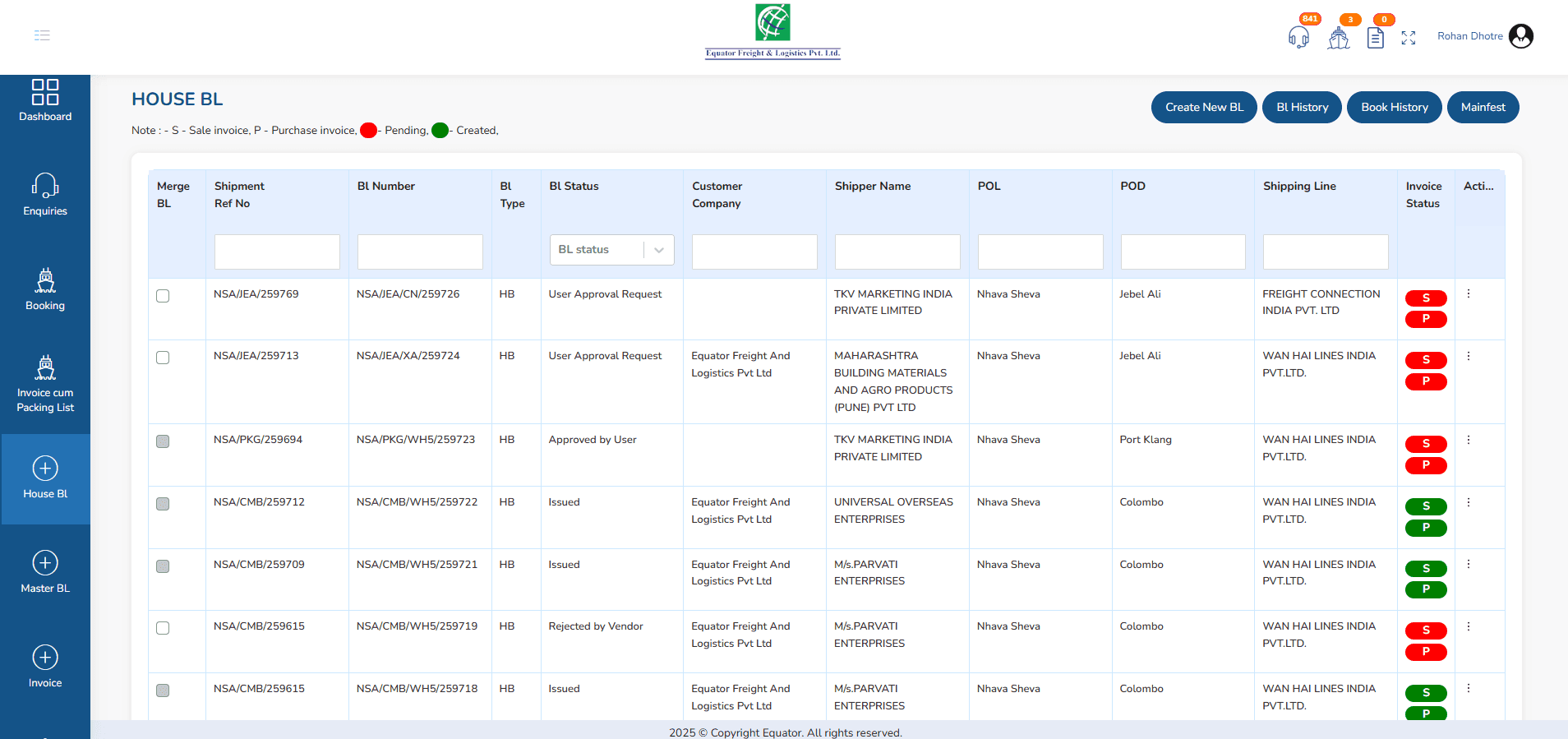Go to Booking in the sidebar
Screen dimensions: 1568x739
tap(45, 289)
